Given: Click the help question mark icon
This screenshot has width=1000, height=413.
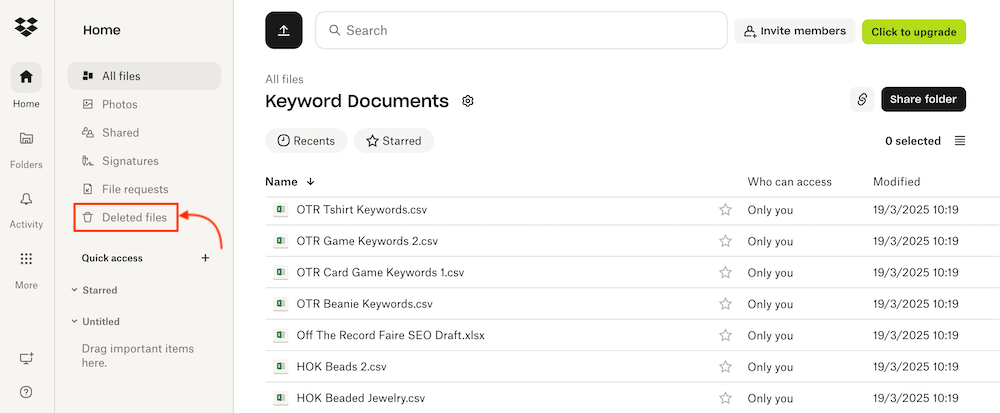Looking at the screenshot, I should pyautogui.click(x=26, y=392).
